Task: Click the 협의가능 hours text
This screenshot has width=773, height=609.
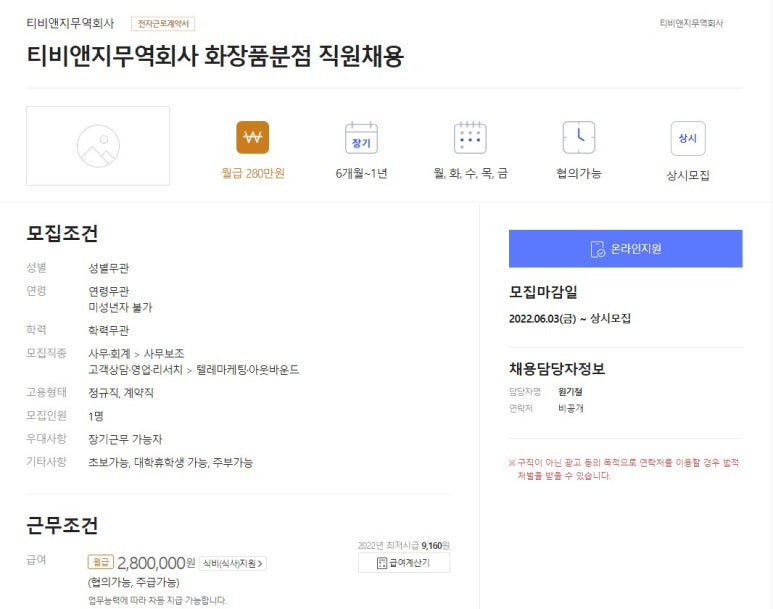Action: click(x=579, y=173)
